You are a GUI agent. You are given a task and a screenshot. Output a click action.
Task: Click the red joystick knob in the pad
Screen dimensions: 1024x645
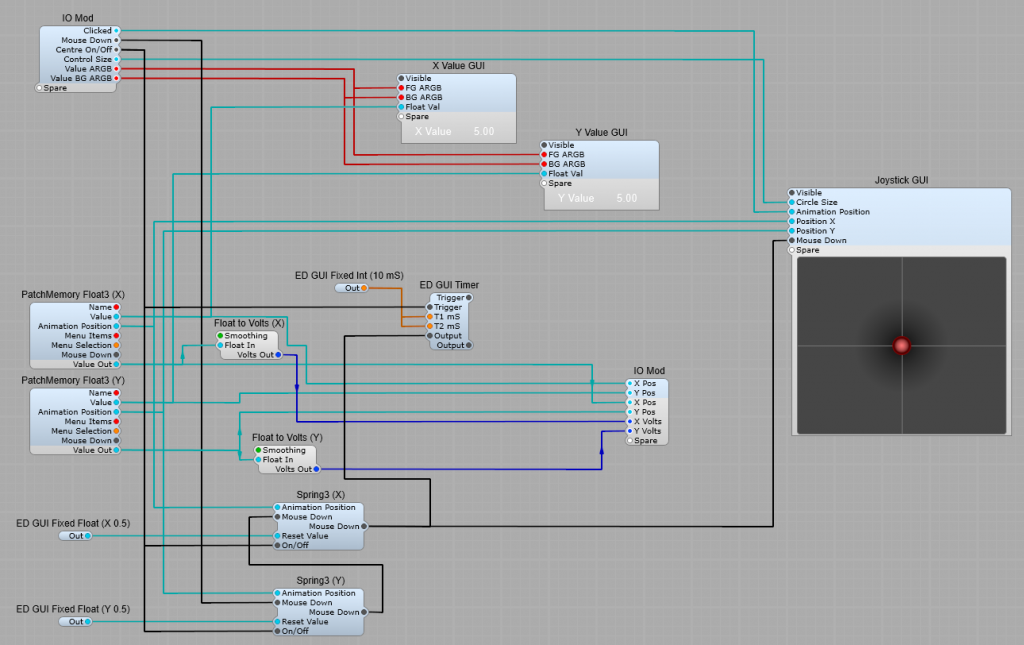901,345
